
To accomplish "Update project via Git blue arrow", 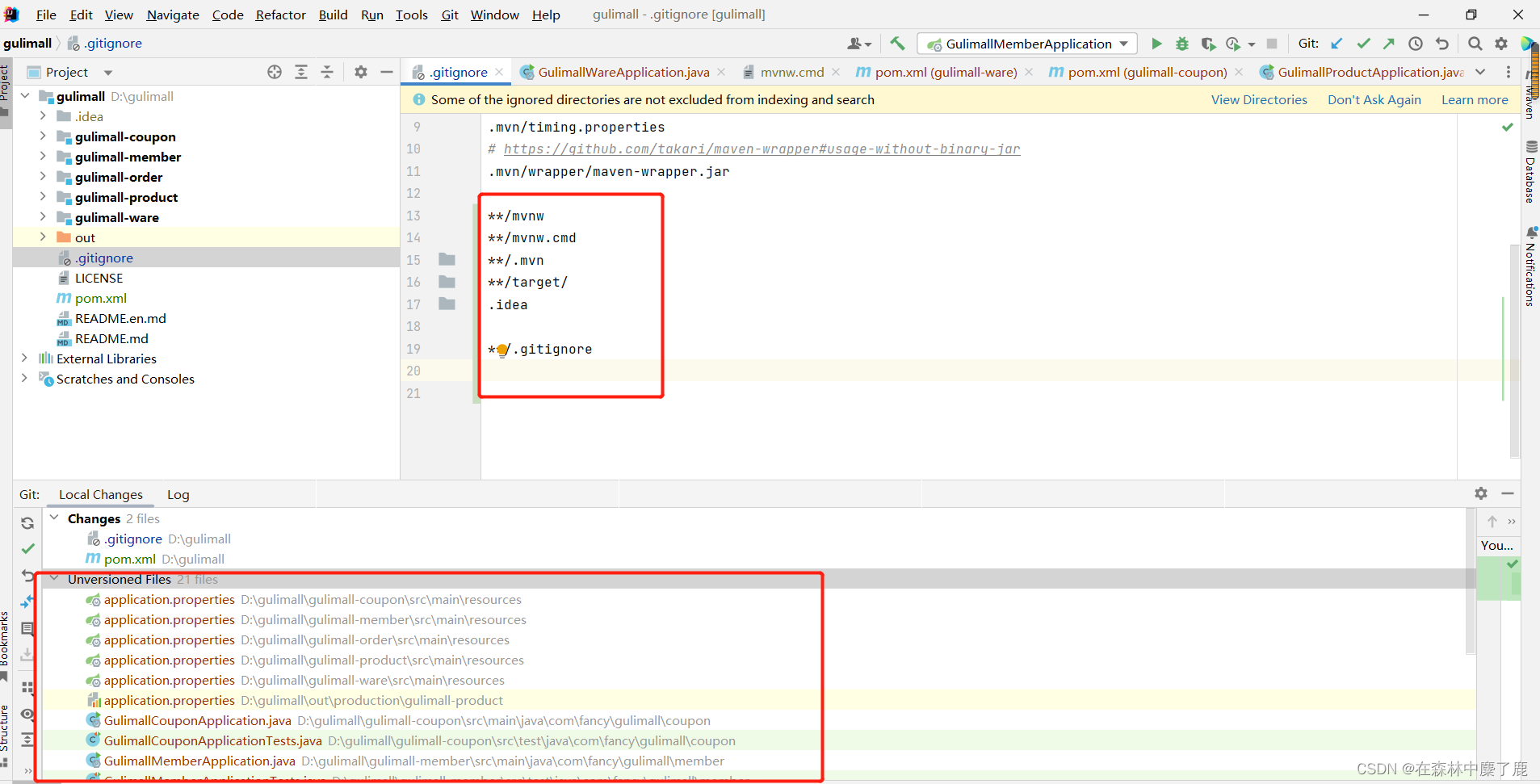I will click(x=1337, y=44).
